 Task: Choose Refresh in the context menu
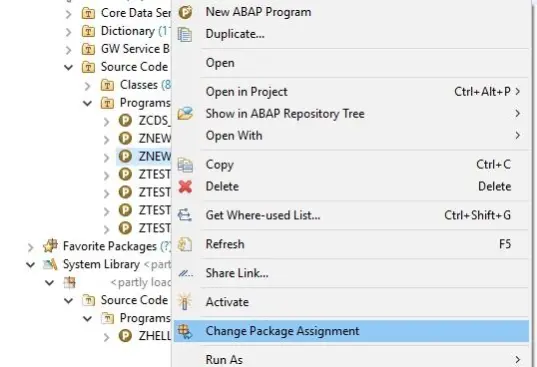point(351,244)
